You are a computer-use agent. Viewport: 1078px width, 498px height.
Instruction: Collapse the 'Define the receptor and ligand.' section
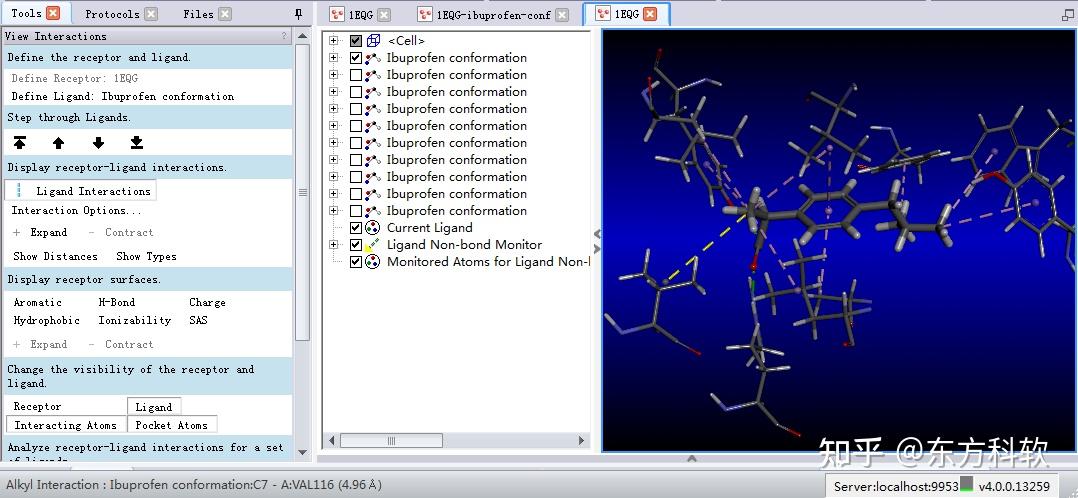[x=148, y=58]
